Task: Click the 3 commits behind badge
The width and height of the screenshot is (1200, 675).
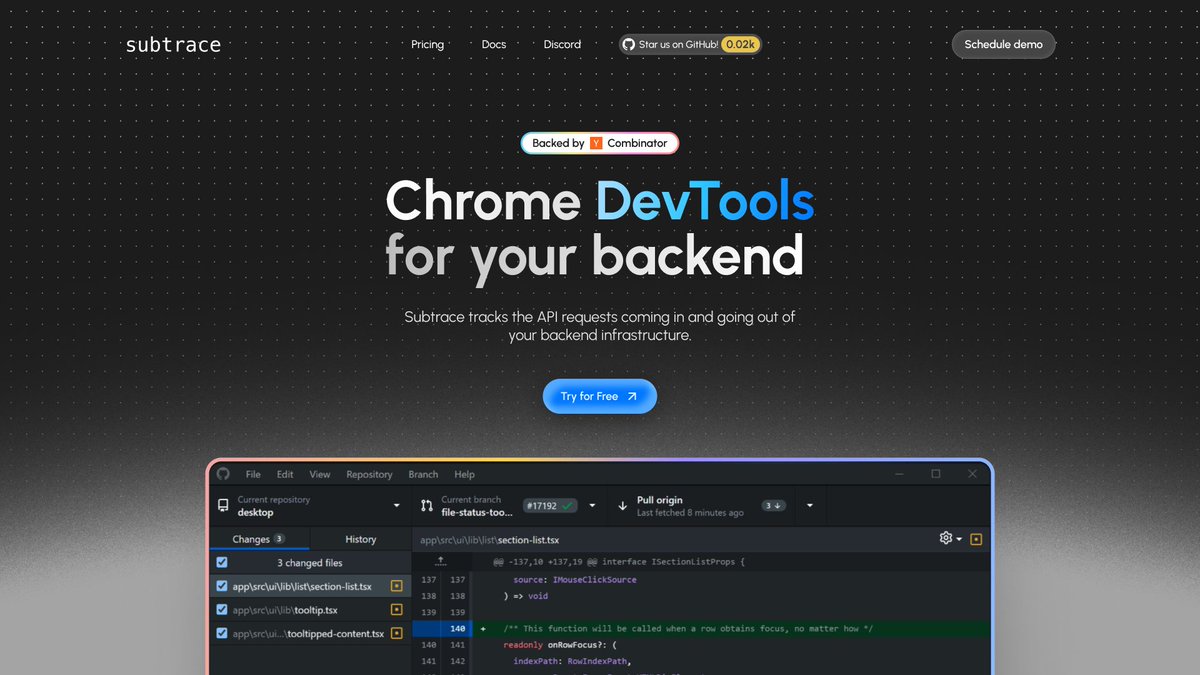Action: click(x=773, y=506)
